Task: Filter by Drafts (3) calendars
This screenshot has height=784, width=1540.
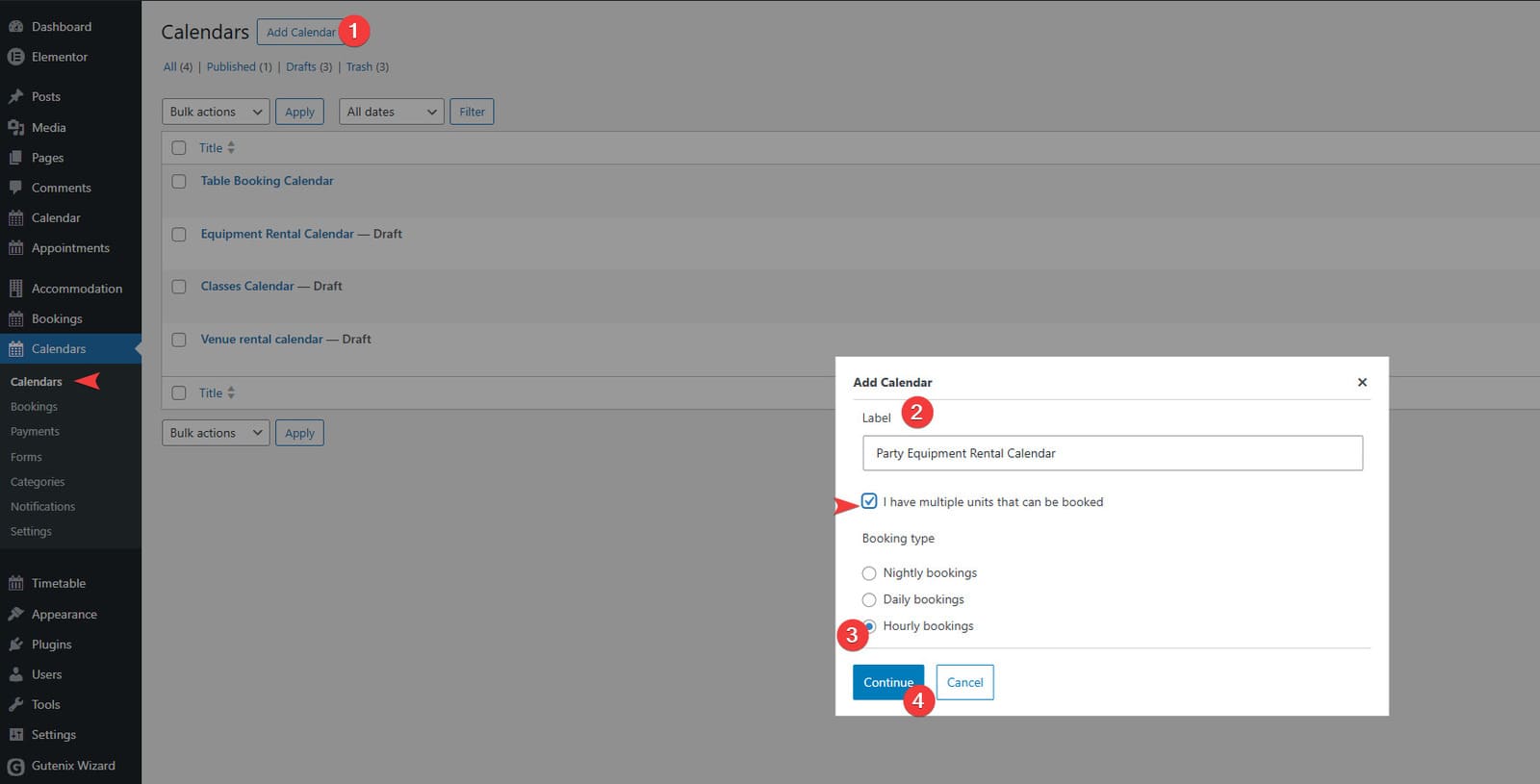Action: 309,67
